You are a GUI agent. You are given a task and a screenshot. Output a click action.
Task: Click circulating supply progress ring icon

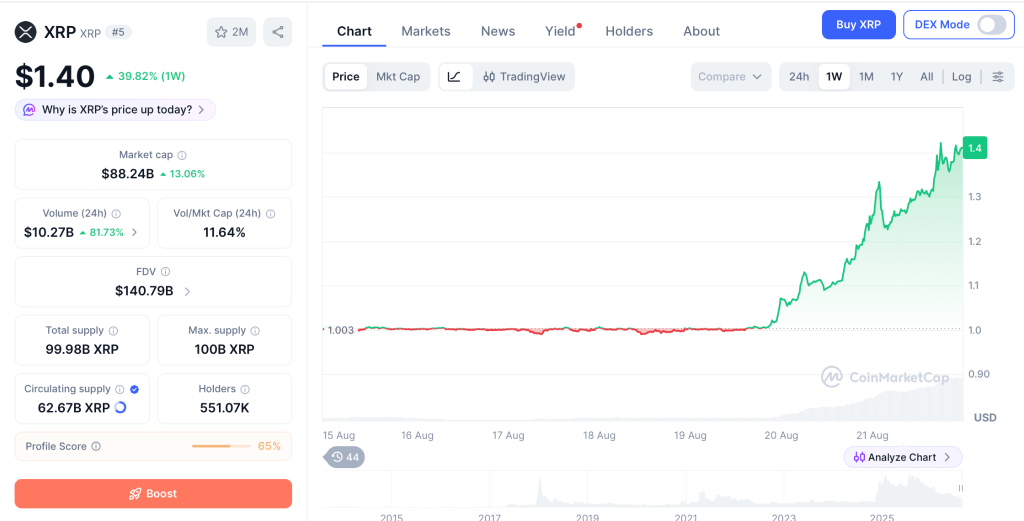(x=120, y=407)
